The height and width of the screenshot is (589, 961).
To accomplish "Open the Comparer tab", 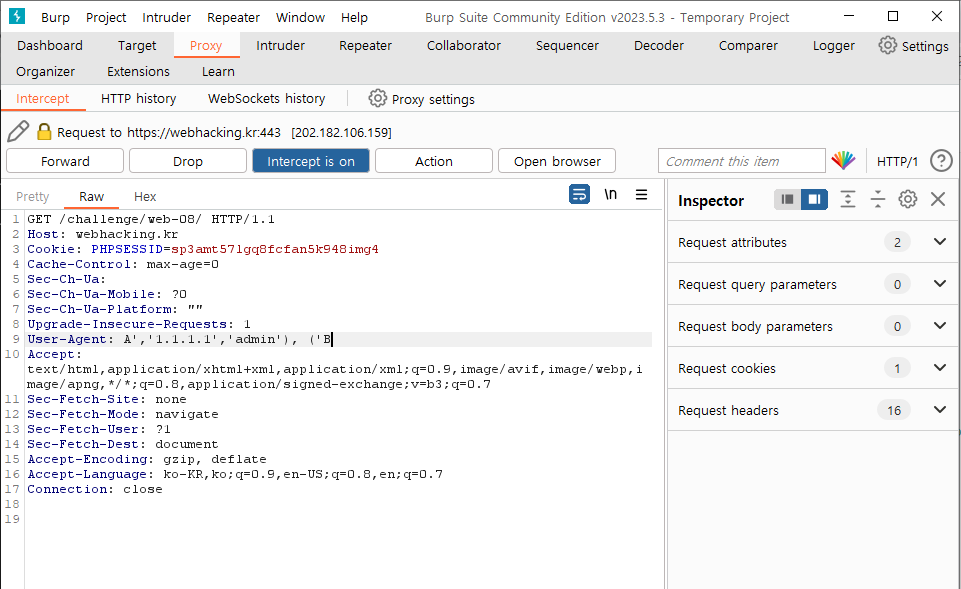I will (x=748, y=45).
